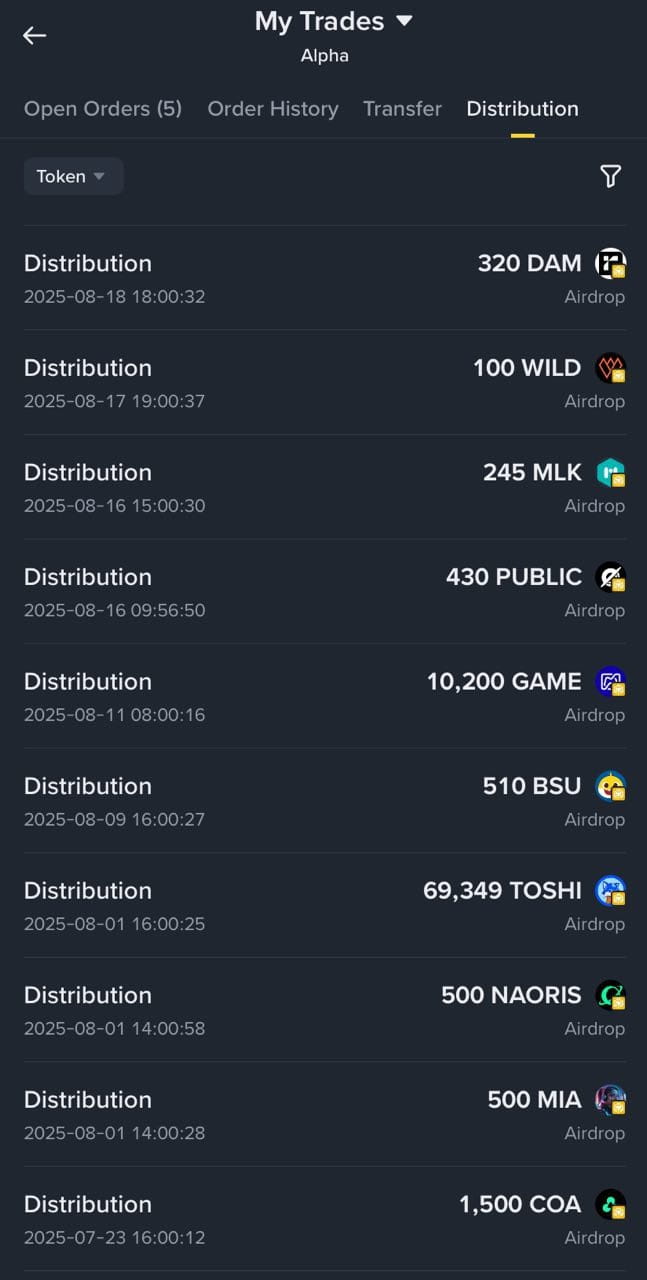Tap the BSU token icon
Screen dimensions: 647x1280
[x=610, y=786]
